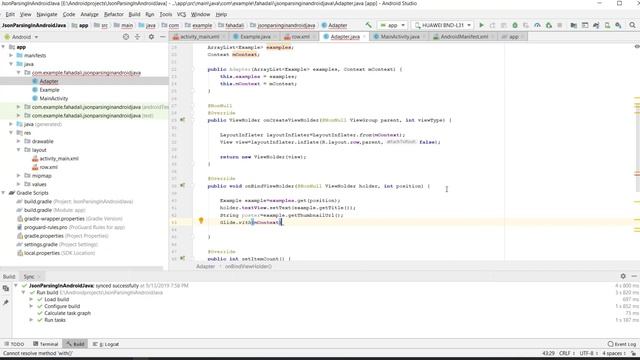Click the UTF-8 encoding in status bar
The height and width of the screenshot is (360, 640).
[x=588, y=353]
